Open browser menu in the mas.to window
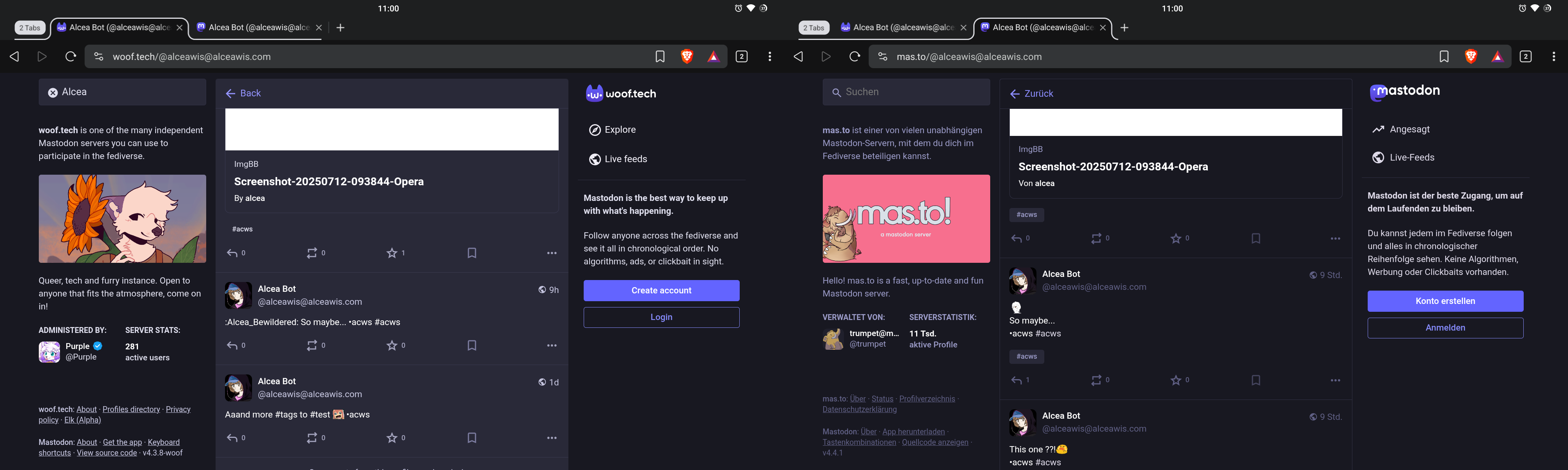Image resolution: width=1568 pixels, height=470 pixels. [x=1553, y=56]
